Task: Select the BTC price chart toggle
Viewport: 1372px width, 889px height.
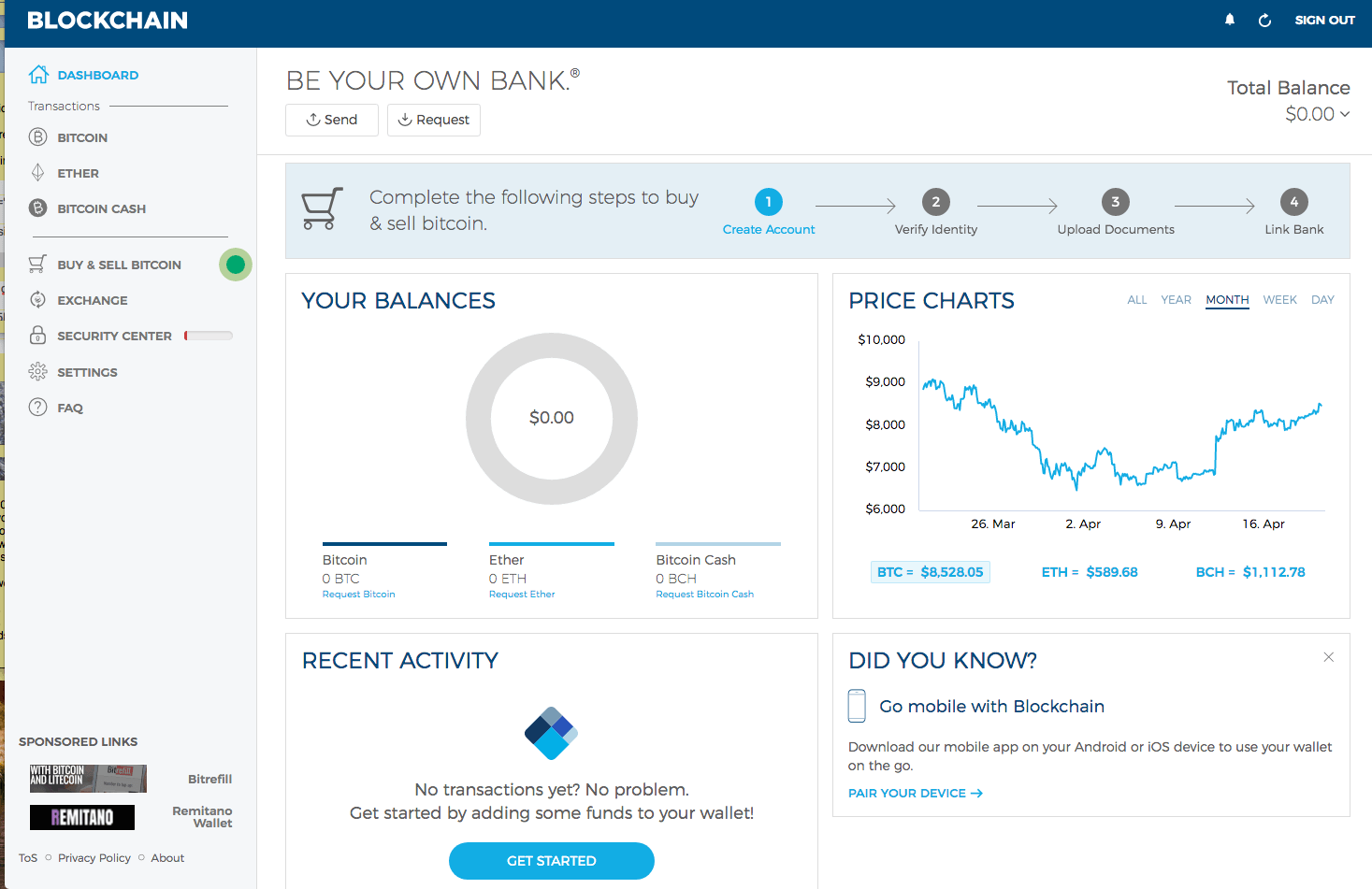Action: click(x=930, y=572)
